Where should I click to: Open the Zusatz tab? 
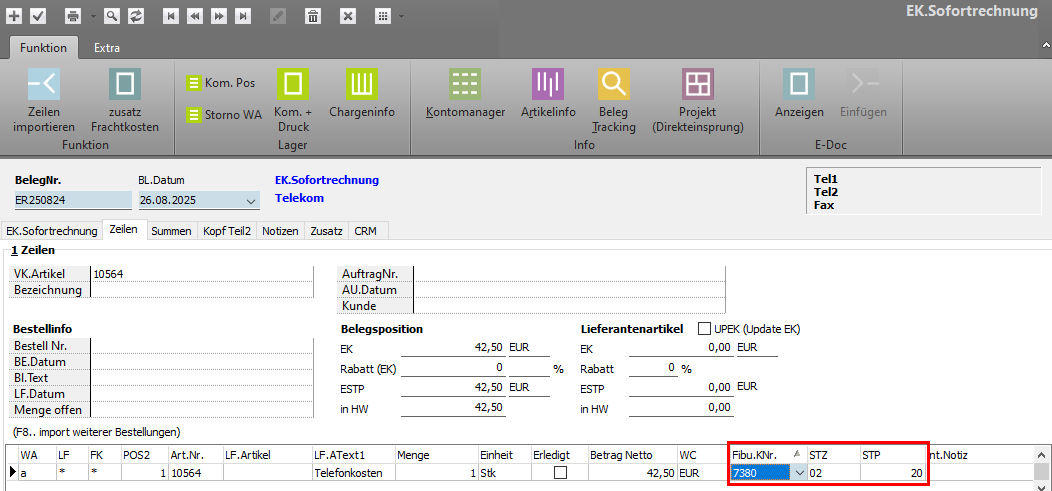click(x=327, y=231)
